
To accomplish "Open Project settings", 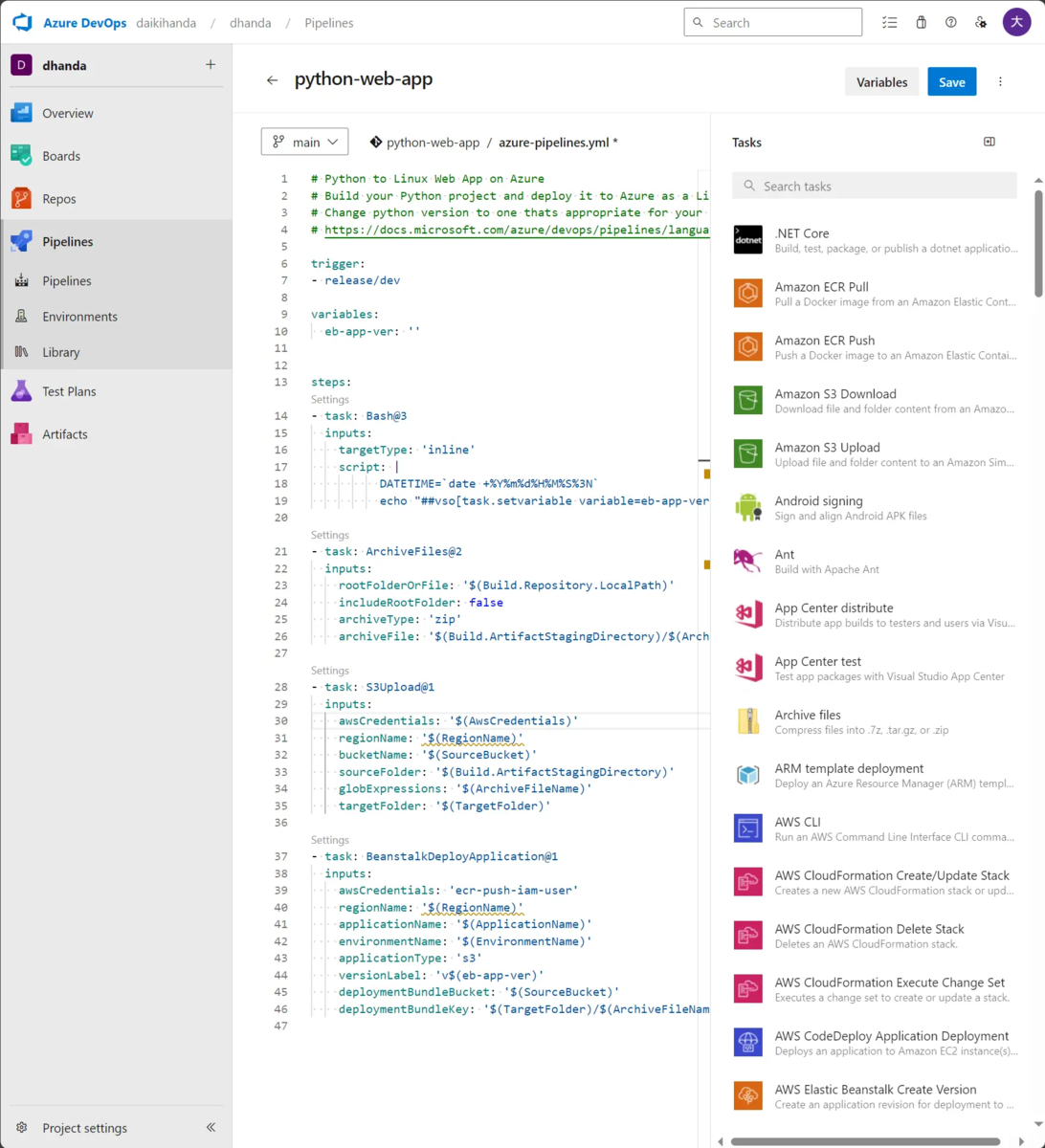I will 84,1128.
